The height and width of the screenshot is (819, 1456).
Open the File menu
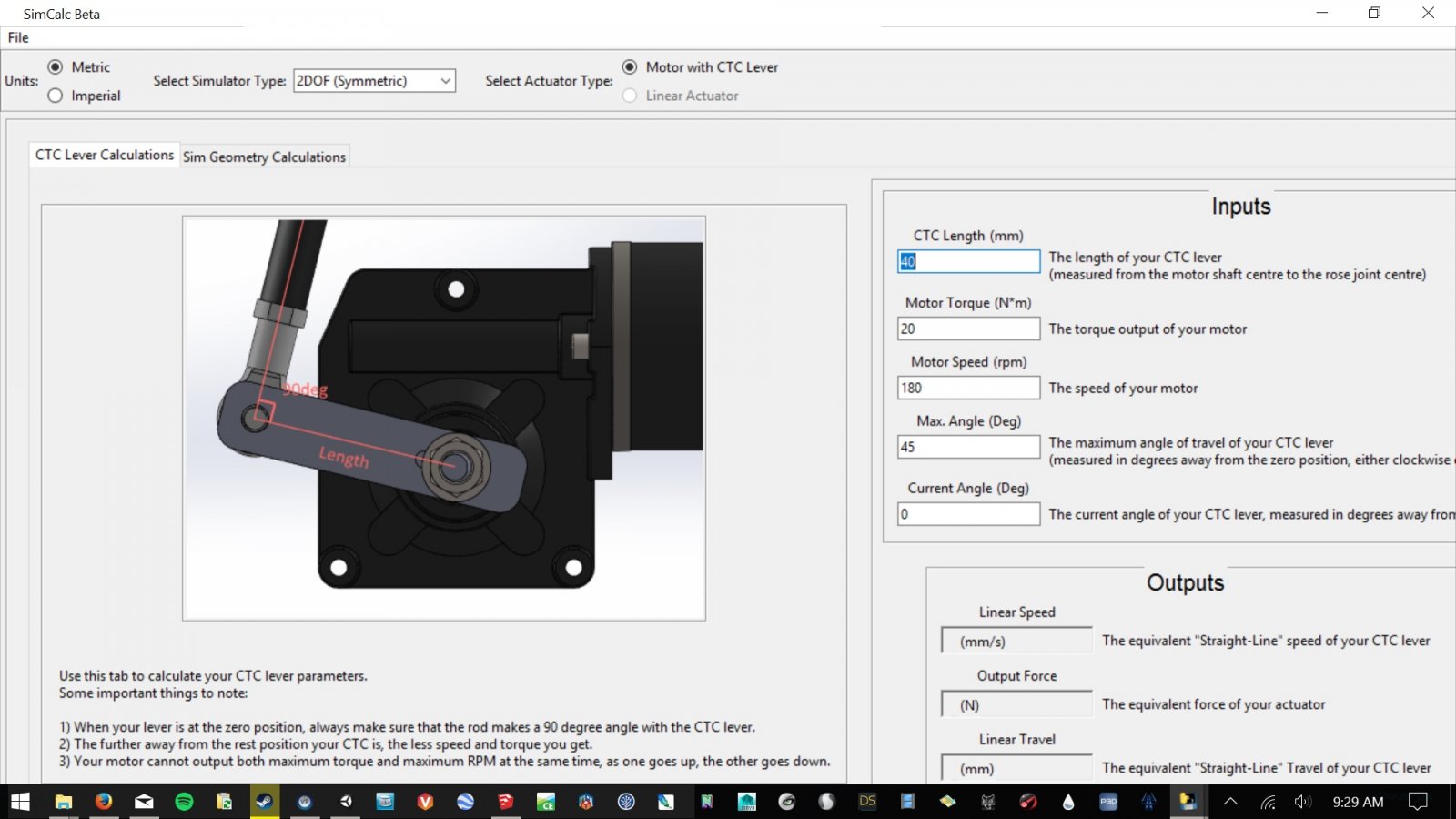pyautogui.click(x=18, y=37)
